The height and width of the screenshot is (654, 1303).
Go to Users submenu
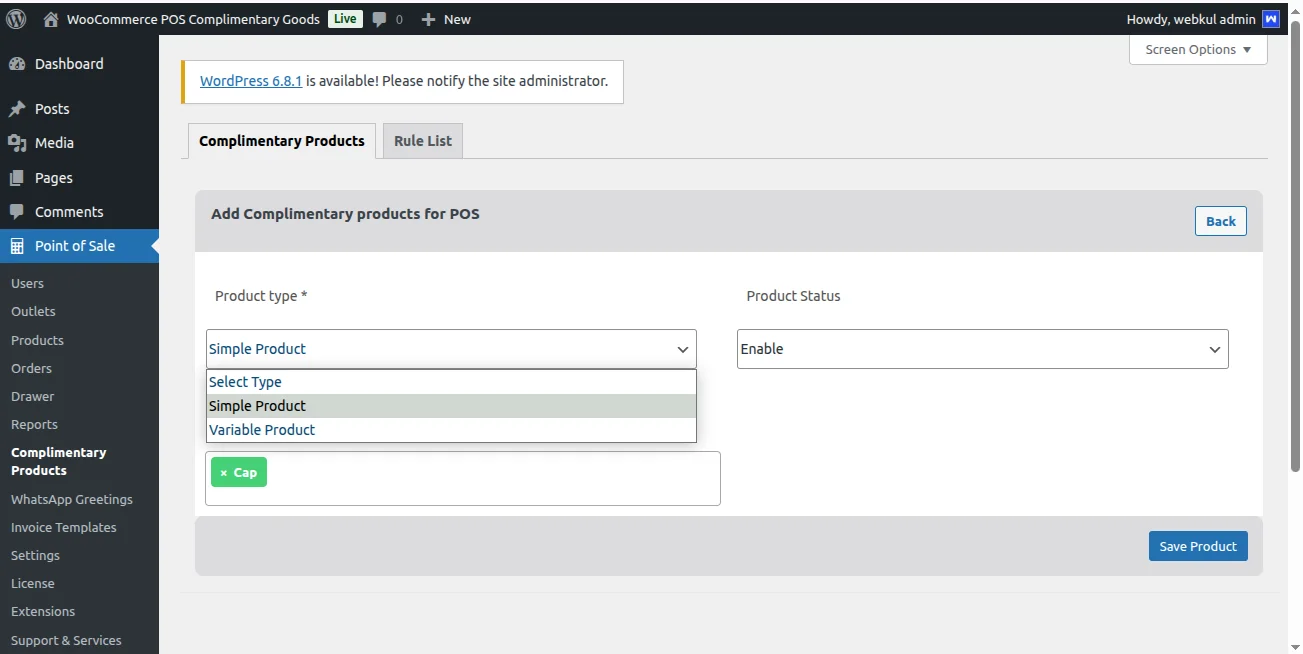click(x=27, y=284)
